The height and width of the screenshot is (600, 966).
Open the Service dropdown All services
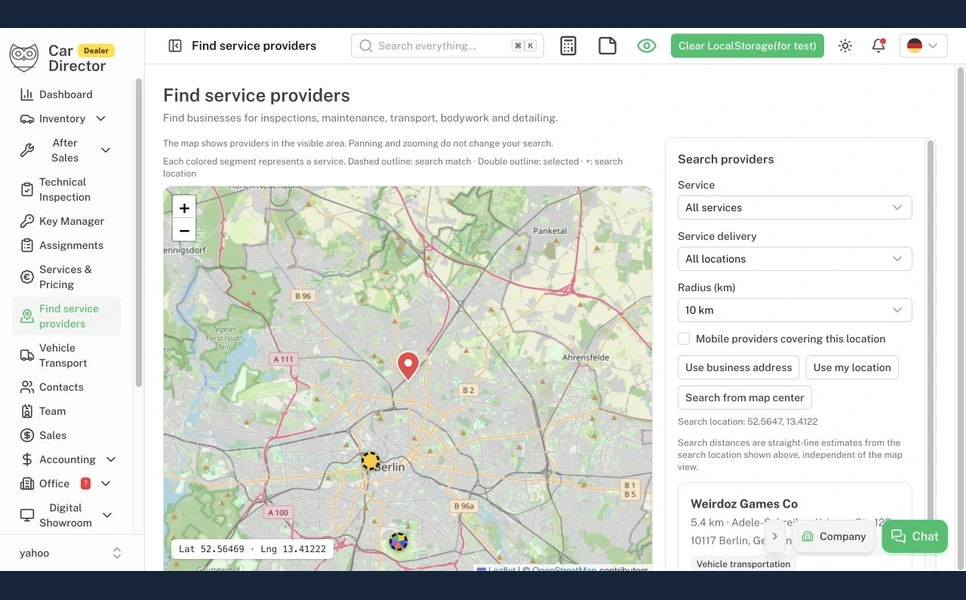794,208
